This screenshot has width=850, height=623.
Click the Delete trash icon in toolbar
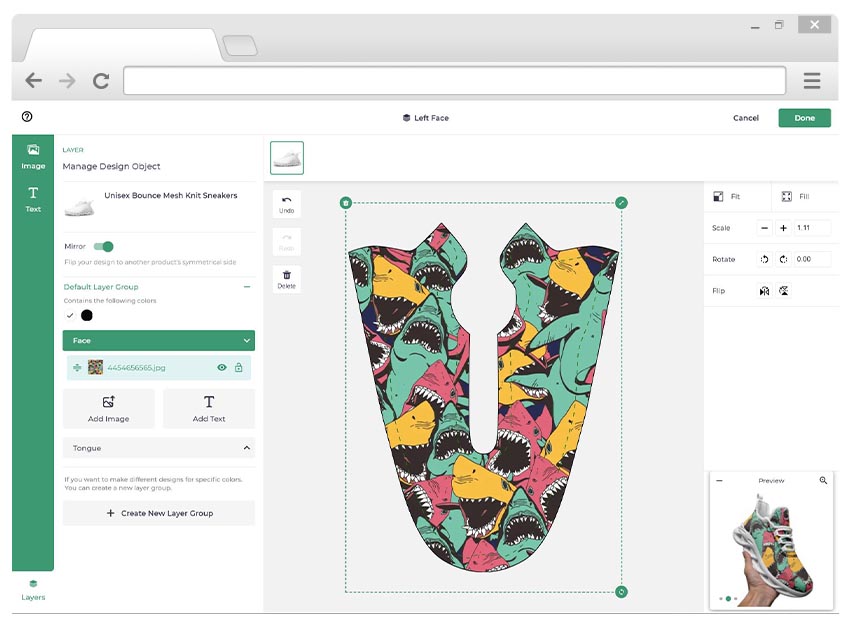pos(286,279)
